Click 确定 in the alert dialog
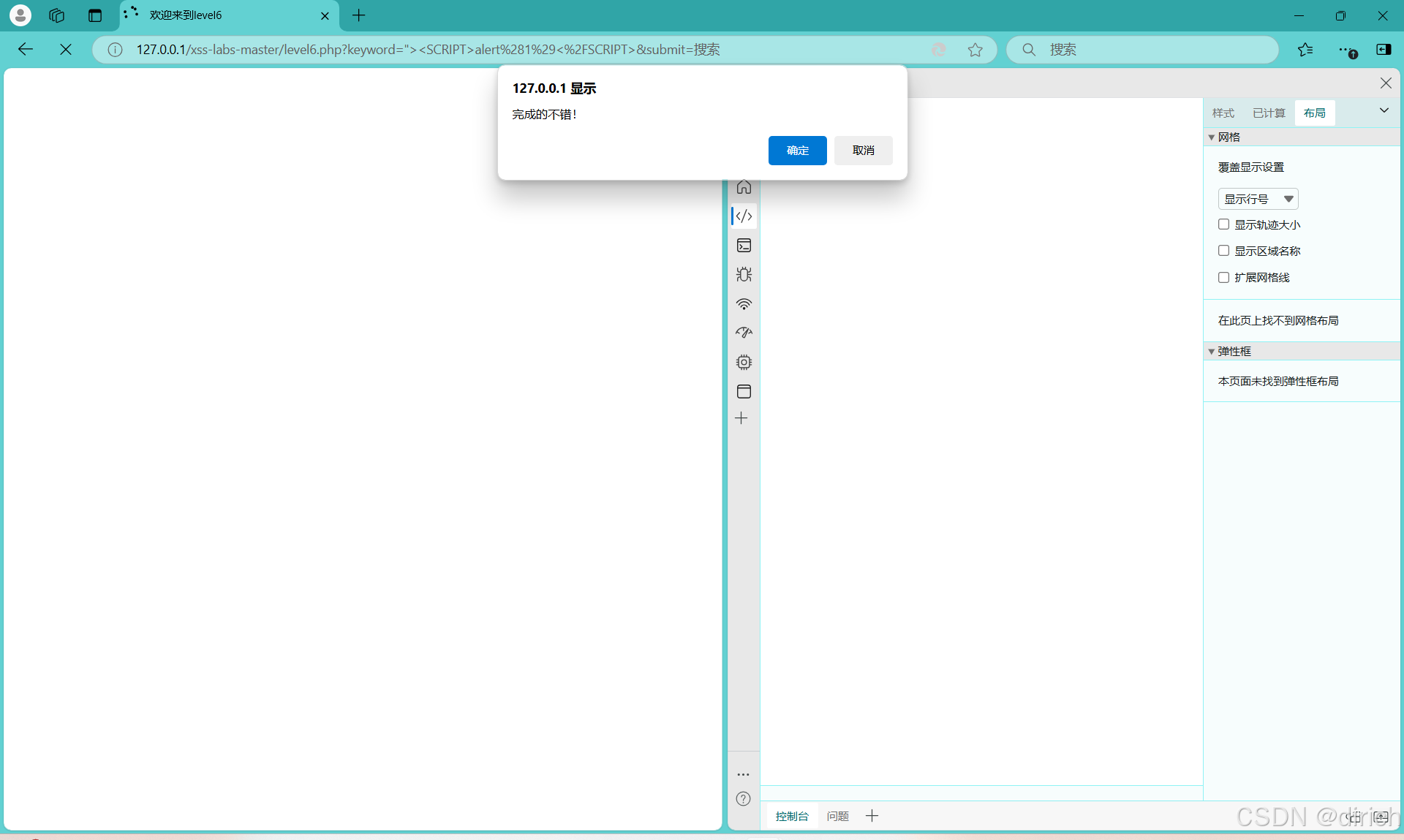 (x=797, y=151)
